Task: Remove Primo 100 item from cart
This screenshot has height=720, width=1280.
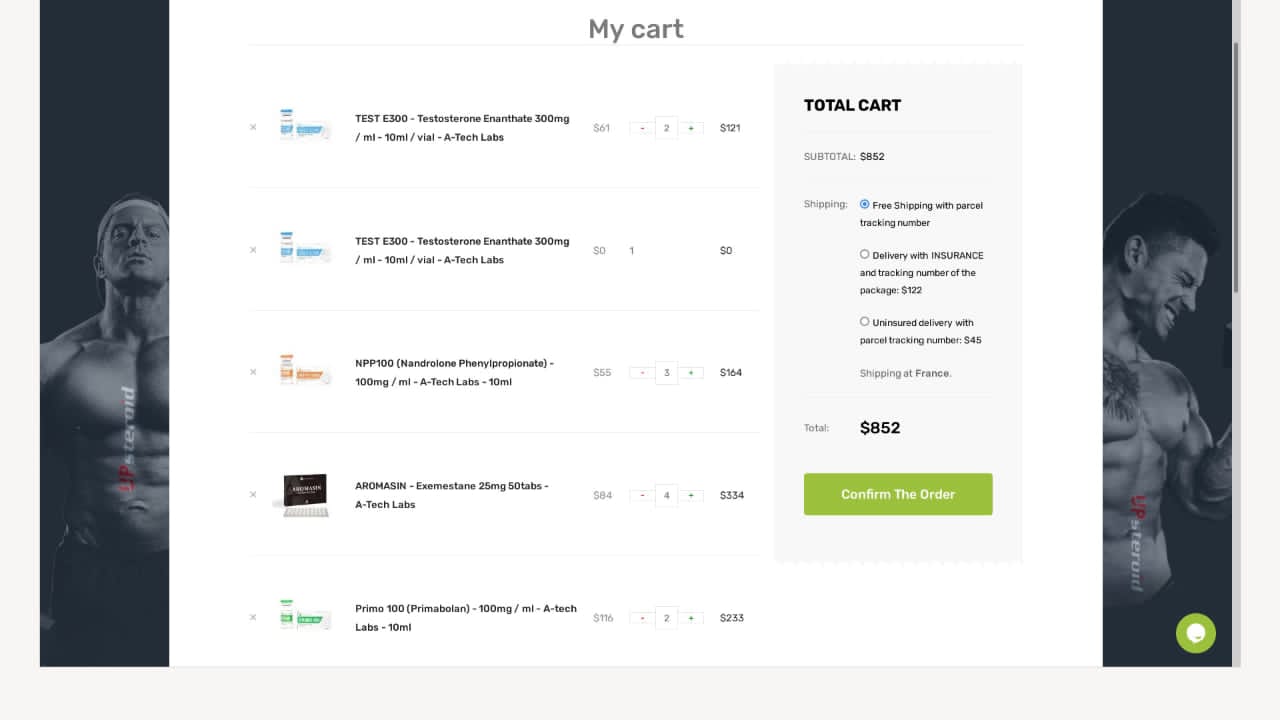Action: (x=253, y=617)
